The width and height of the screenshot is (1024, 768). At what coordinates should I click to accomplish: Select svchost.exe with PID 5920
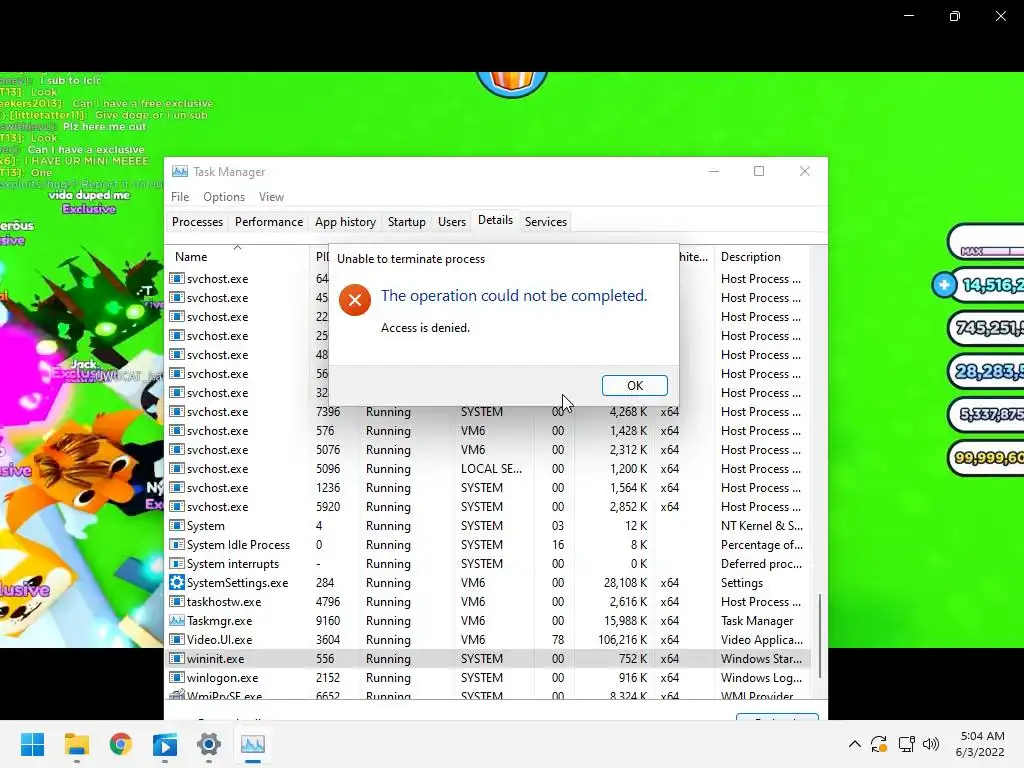click(488, 507)
